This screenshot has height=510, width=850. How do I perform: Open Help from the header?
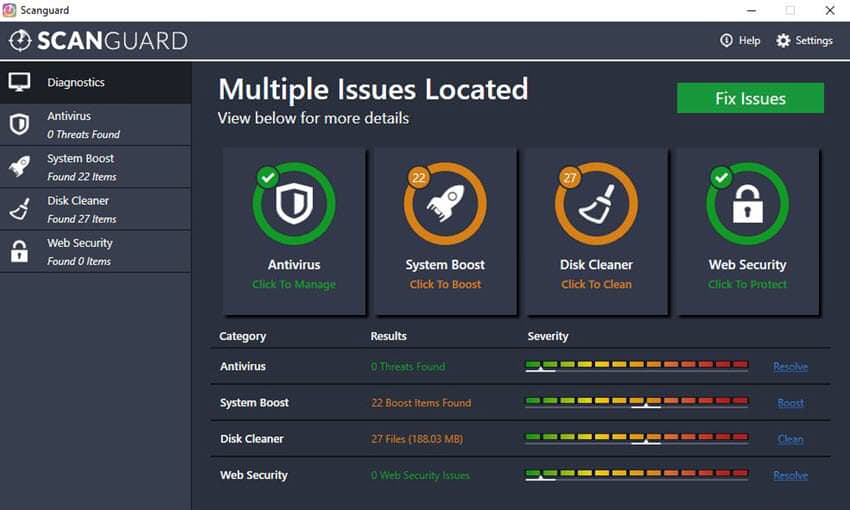pyautogui.click(x=740, y=41)
